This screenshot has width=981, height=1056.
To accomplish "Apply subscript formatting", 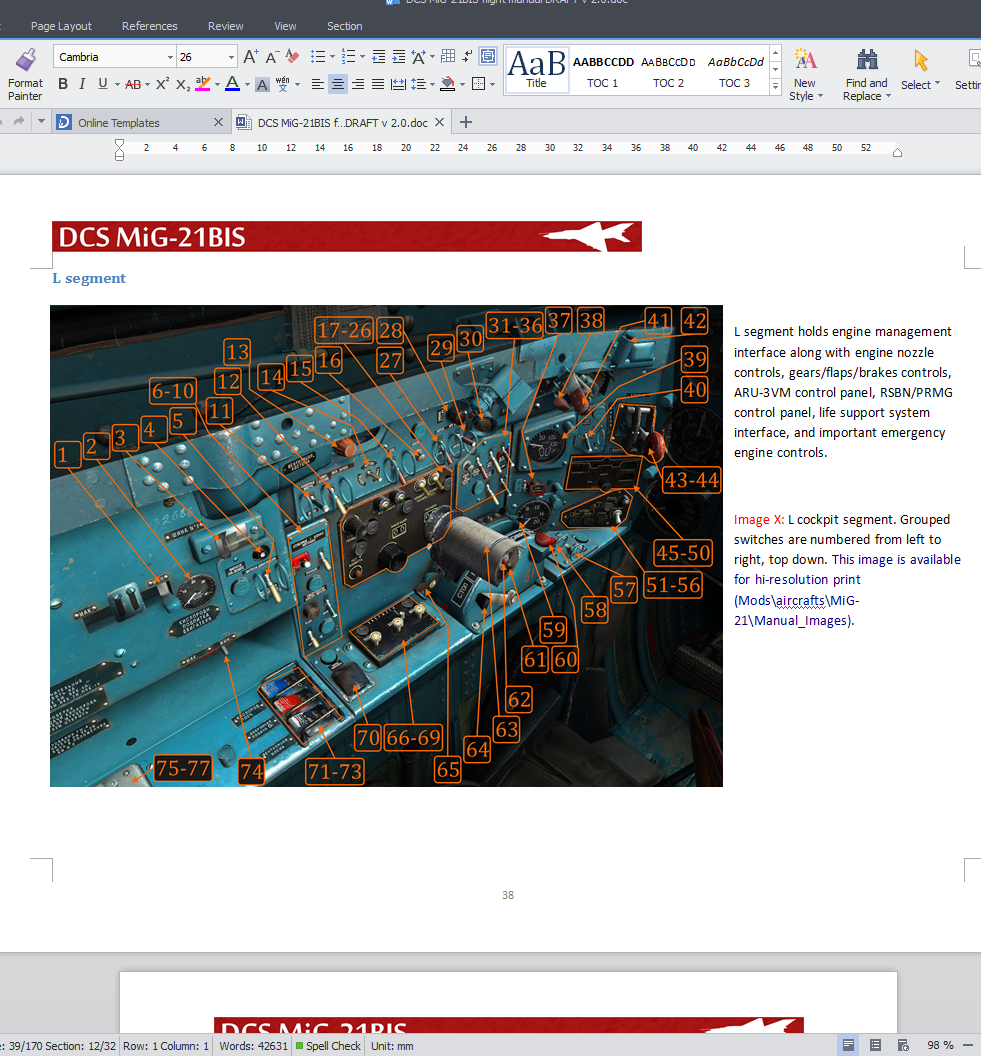I will pos(182,84).
